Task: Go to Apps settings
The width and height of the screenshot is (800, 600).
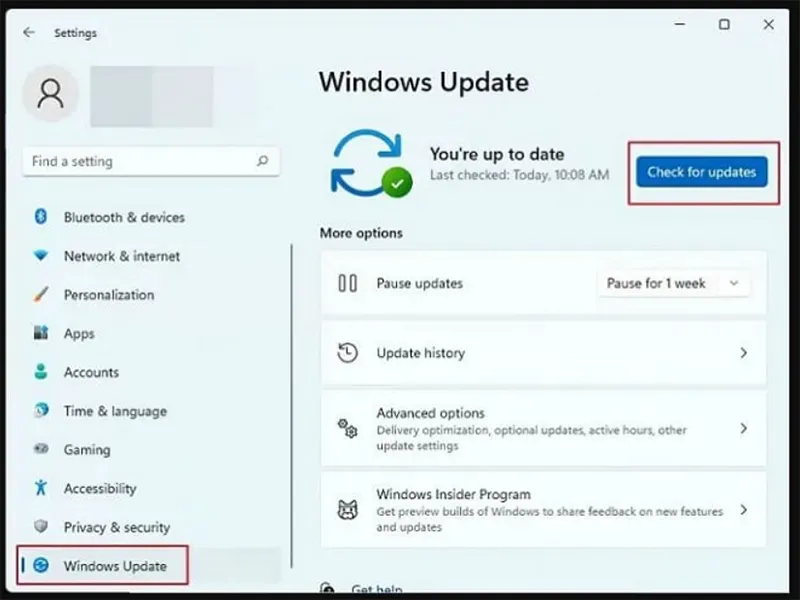Action: click(x=79, y=334)
